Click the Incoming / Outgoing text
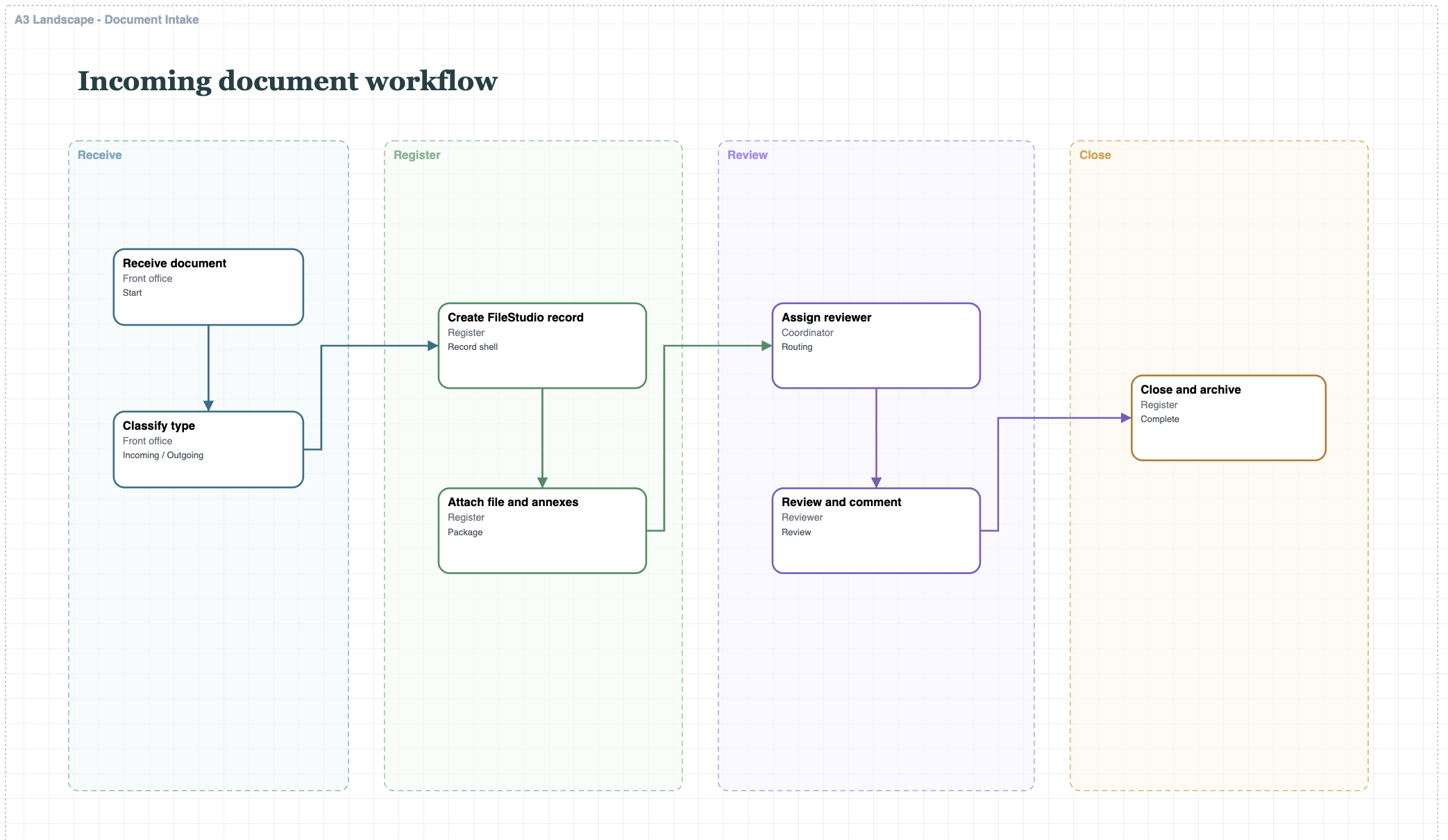The height and width of the screenshot is (840, 1448). coord(163,455)
